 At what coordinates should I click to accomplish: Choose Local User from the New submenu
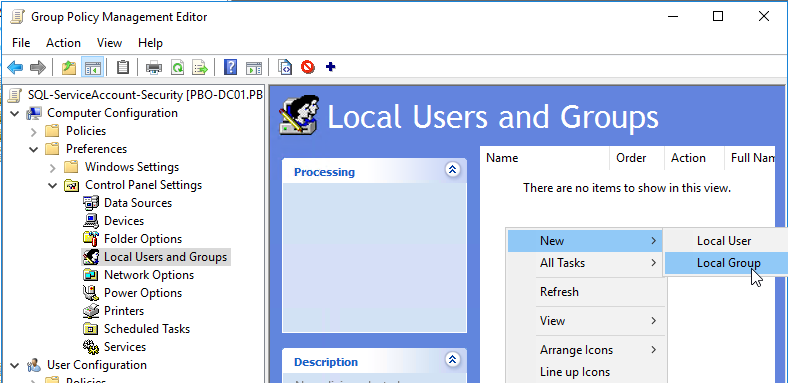pos(726,241)
